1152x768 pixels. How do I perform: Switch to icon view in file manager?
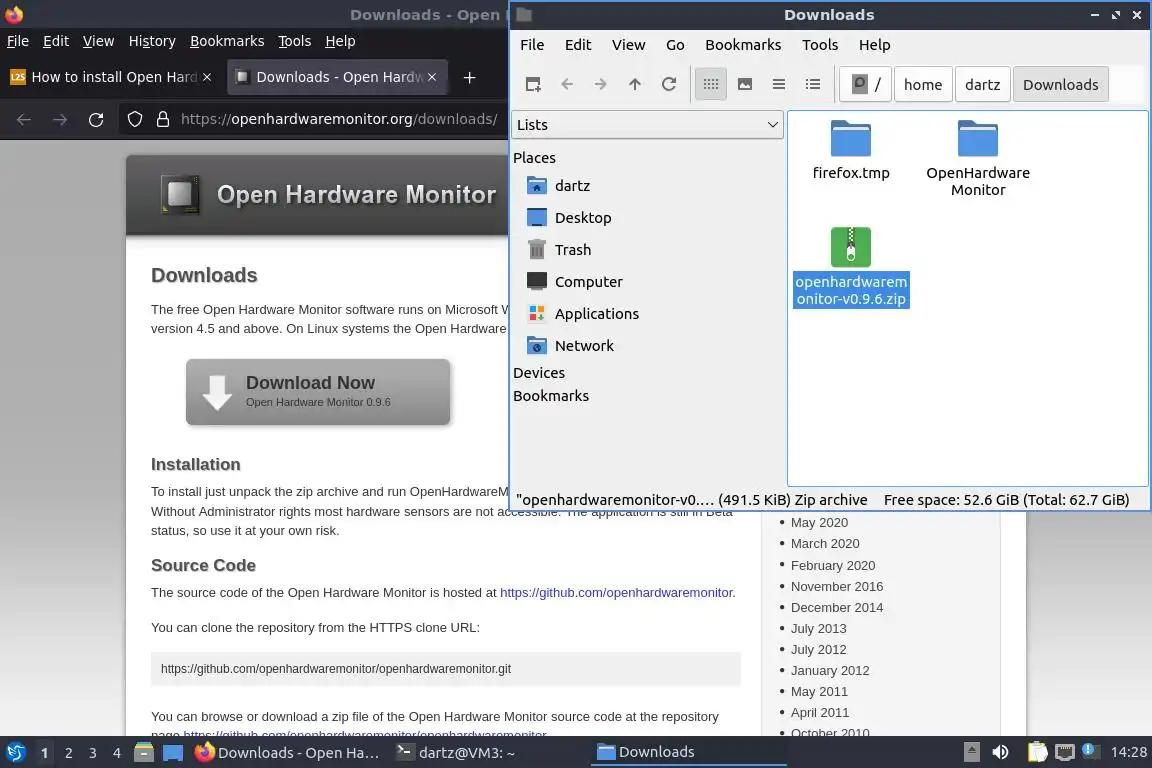(x=710, y=85)
